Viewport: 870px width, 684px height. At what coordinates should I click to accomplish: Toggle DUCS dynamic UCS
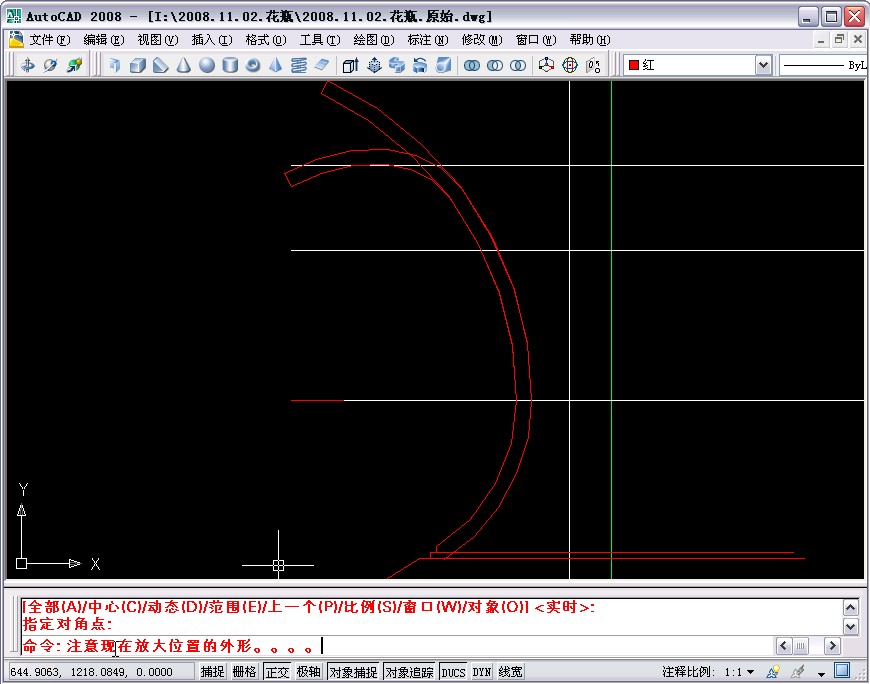pos(453,672)
